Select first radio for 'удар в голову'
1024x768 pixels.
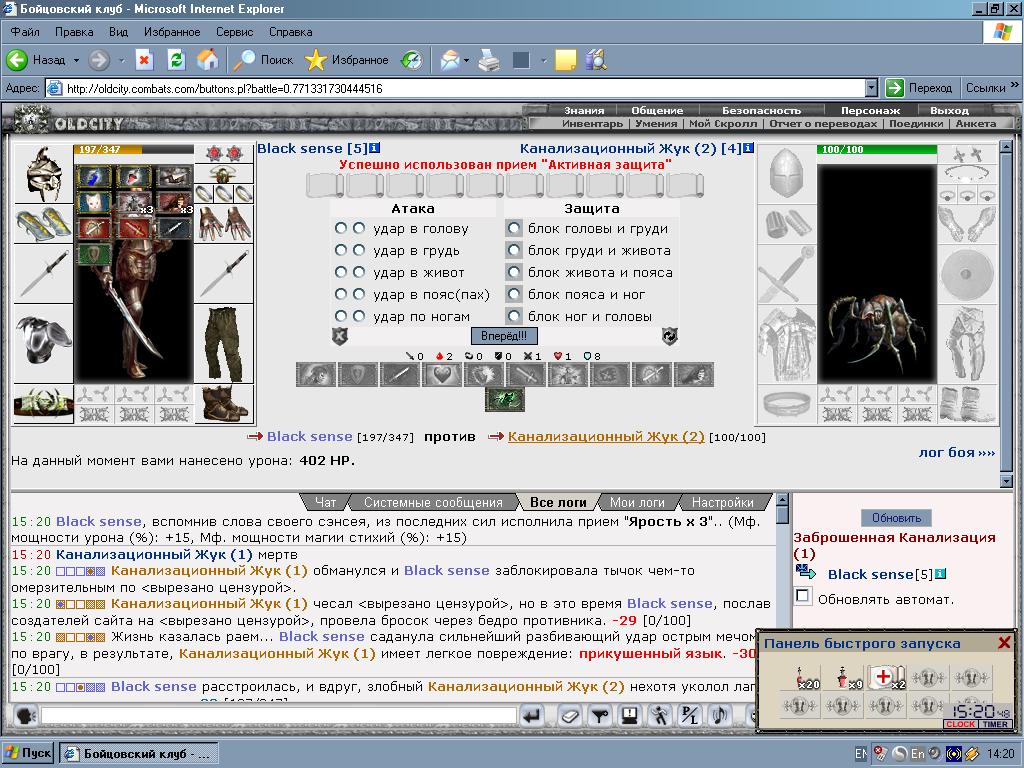pos(340,229)
